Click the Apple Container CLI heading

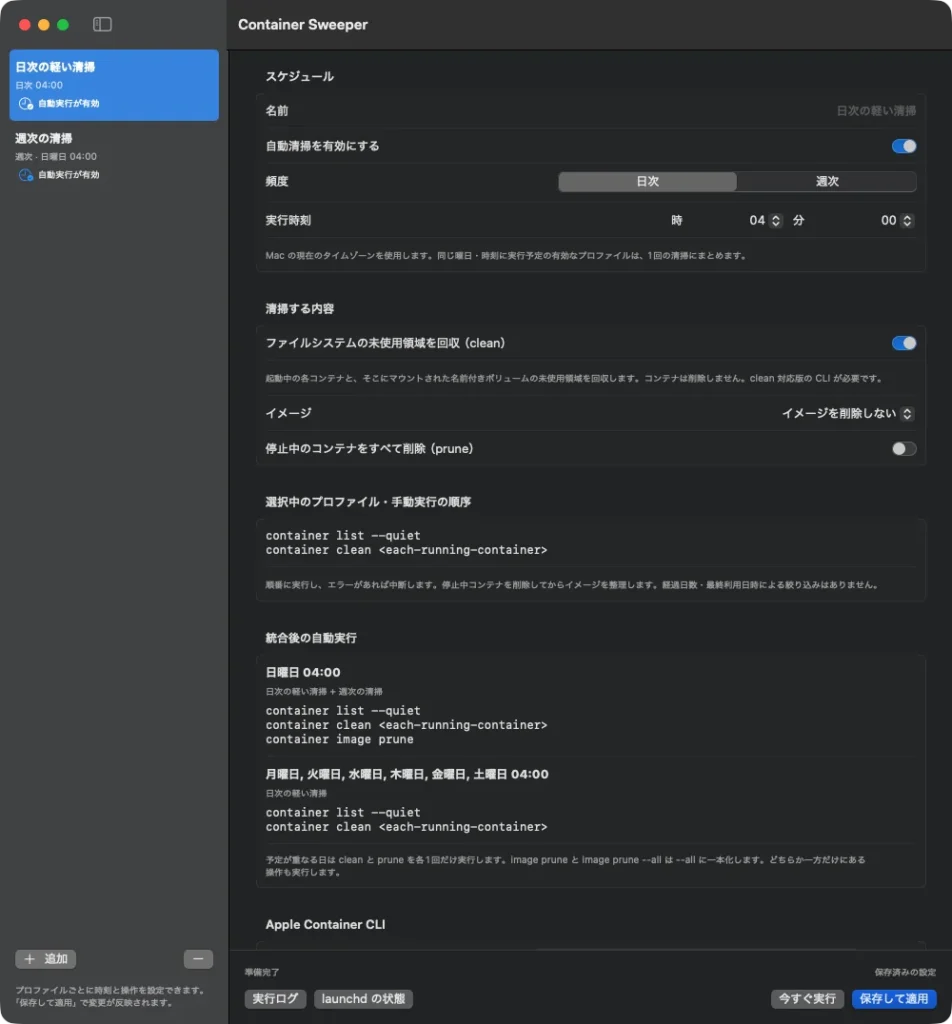pos(325,924)
